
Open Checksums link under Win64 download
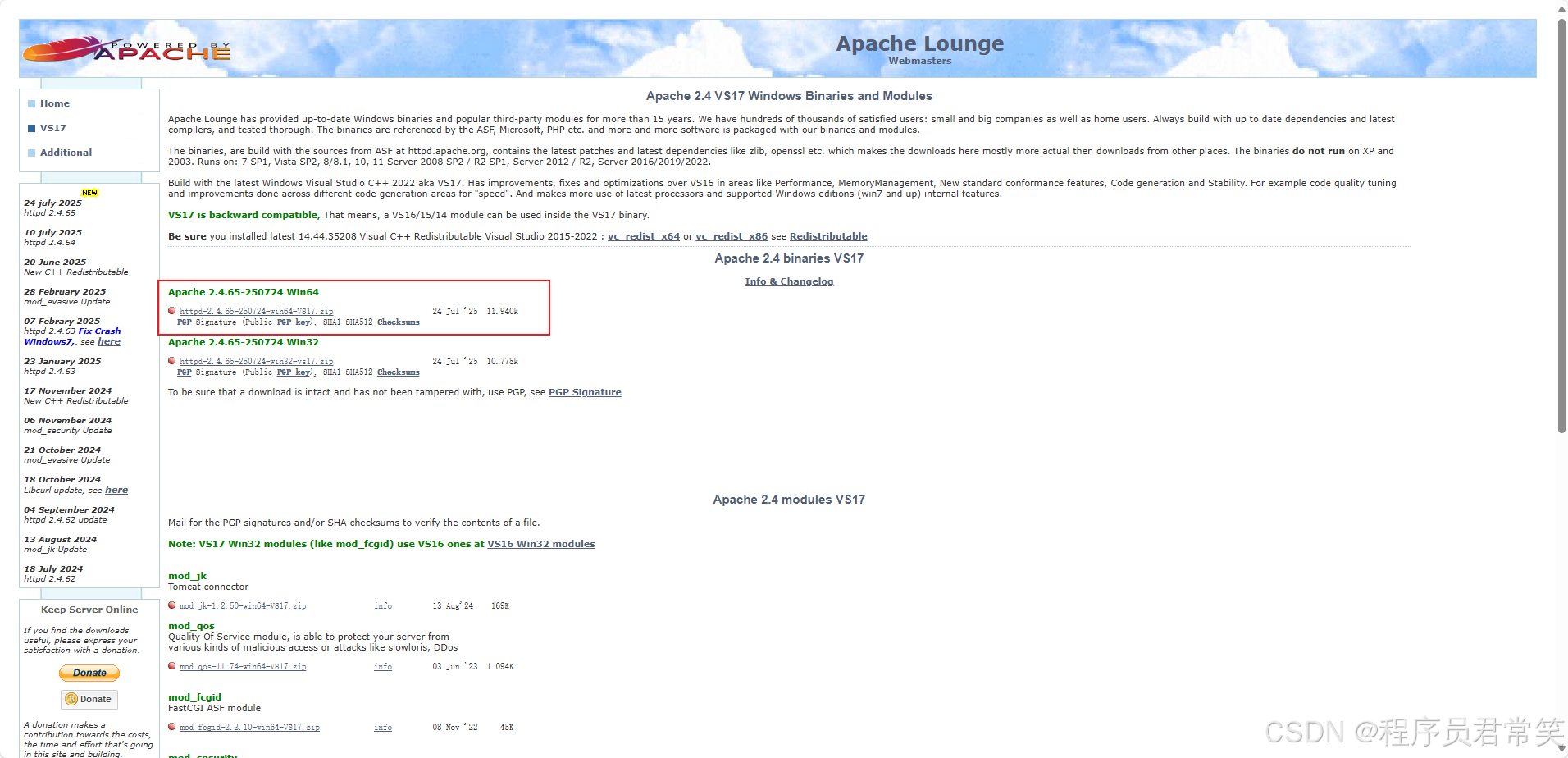pyautogui.click(x=399, y=322)
